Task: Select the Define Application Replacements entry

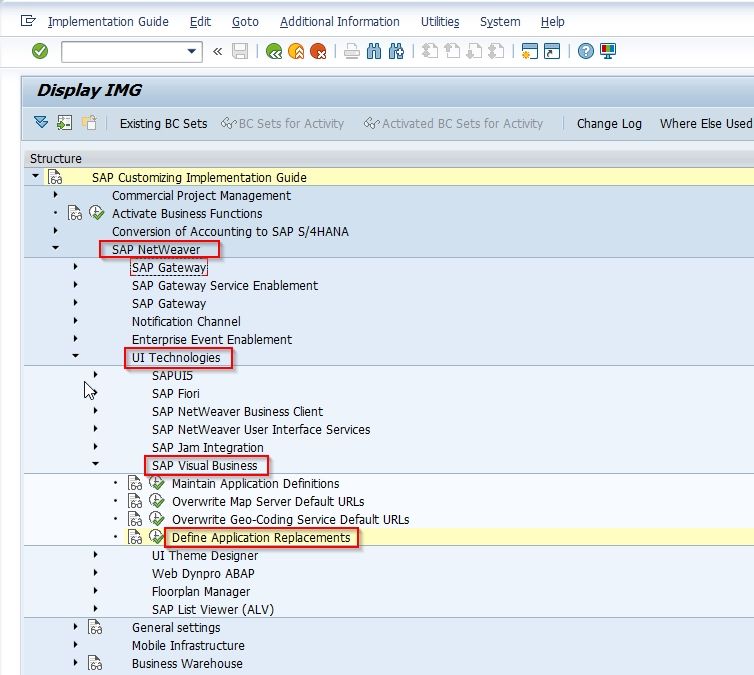Action: click(x=261, y=538)
